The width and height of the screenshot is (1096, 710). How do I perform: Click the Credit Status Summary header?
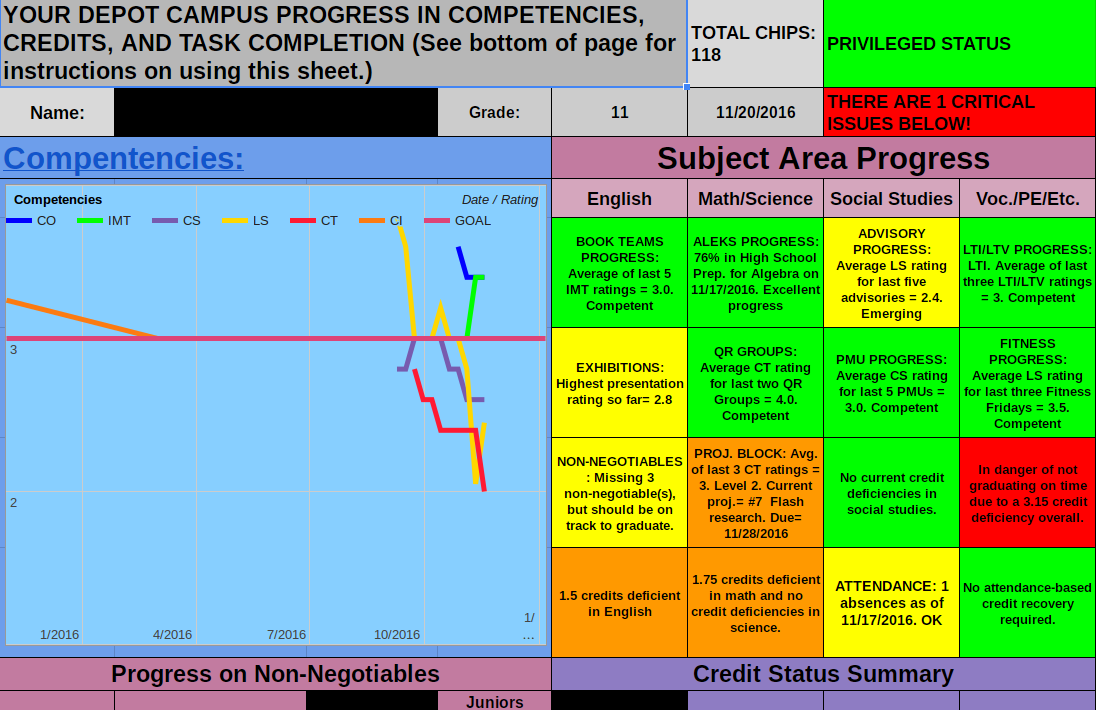(823, 674)
